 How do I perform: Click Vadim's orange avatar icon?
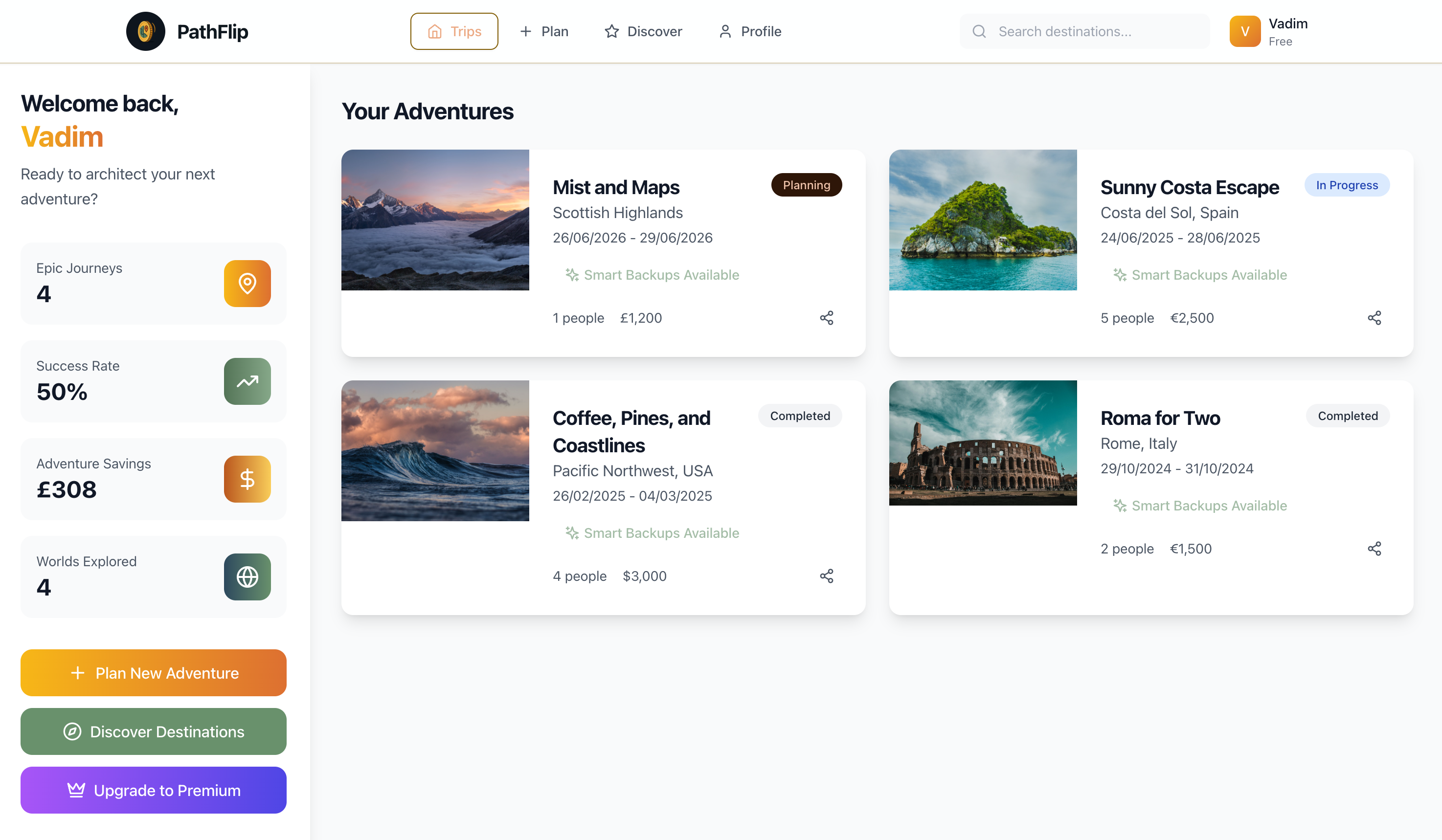click(1244, 31)
